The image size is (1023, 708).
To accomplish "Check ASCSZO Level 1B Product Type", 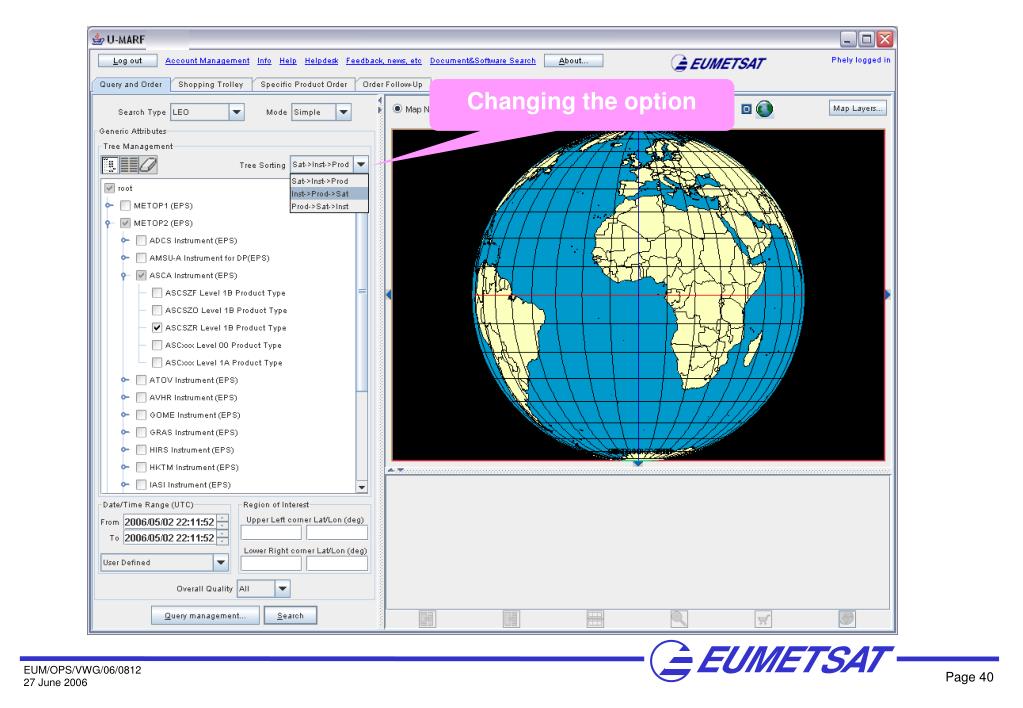I will [x=157, y=310].
